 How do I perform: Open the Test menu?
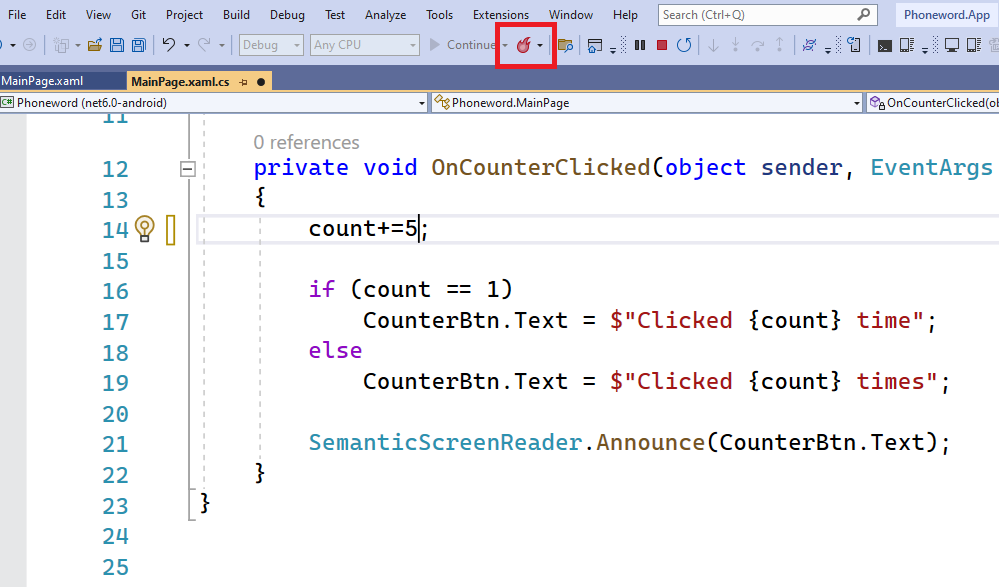[x=334, y=15]
